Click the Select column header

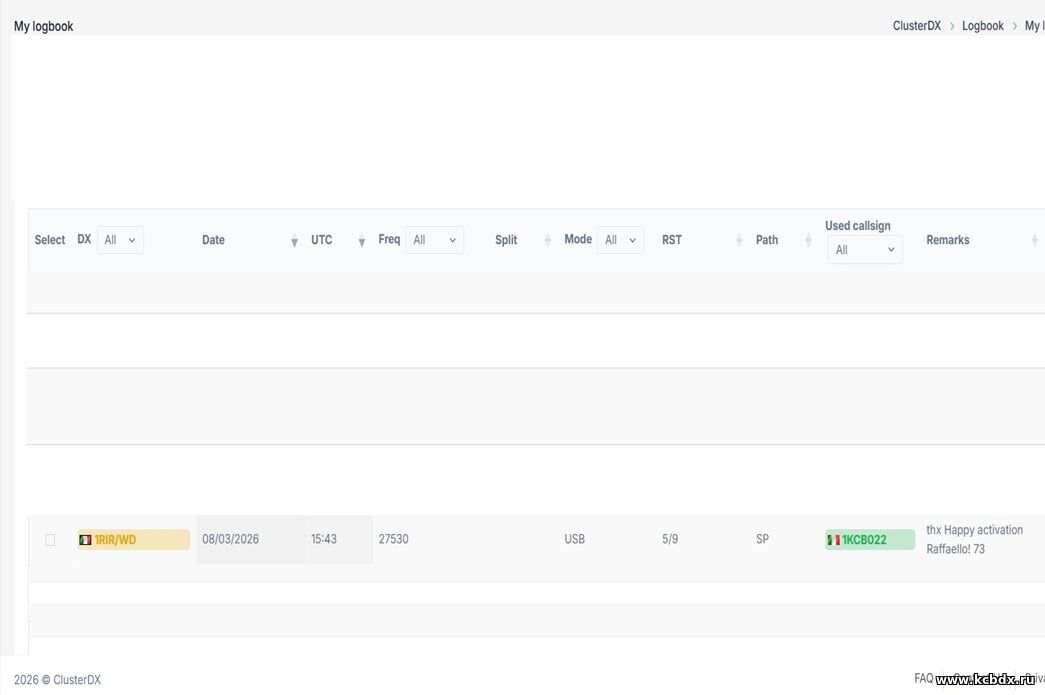pyautogui.click(x=50, y=240)
